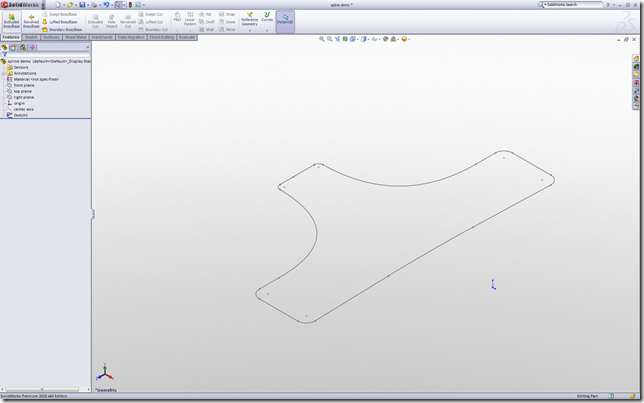Select the Shell feature

(206, 30)
